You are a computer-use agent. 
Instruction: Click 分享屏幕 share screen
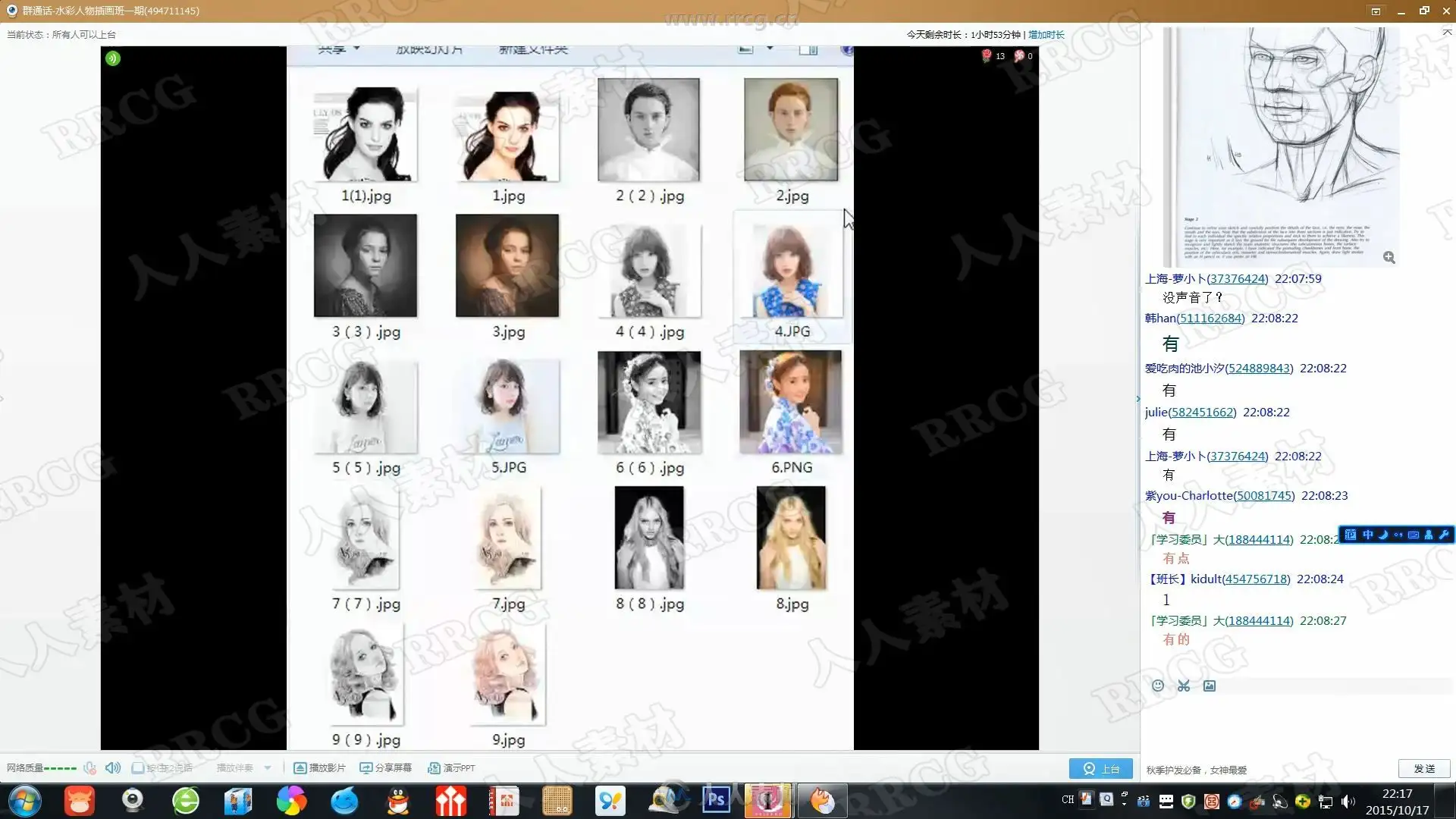pos(385,767)
